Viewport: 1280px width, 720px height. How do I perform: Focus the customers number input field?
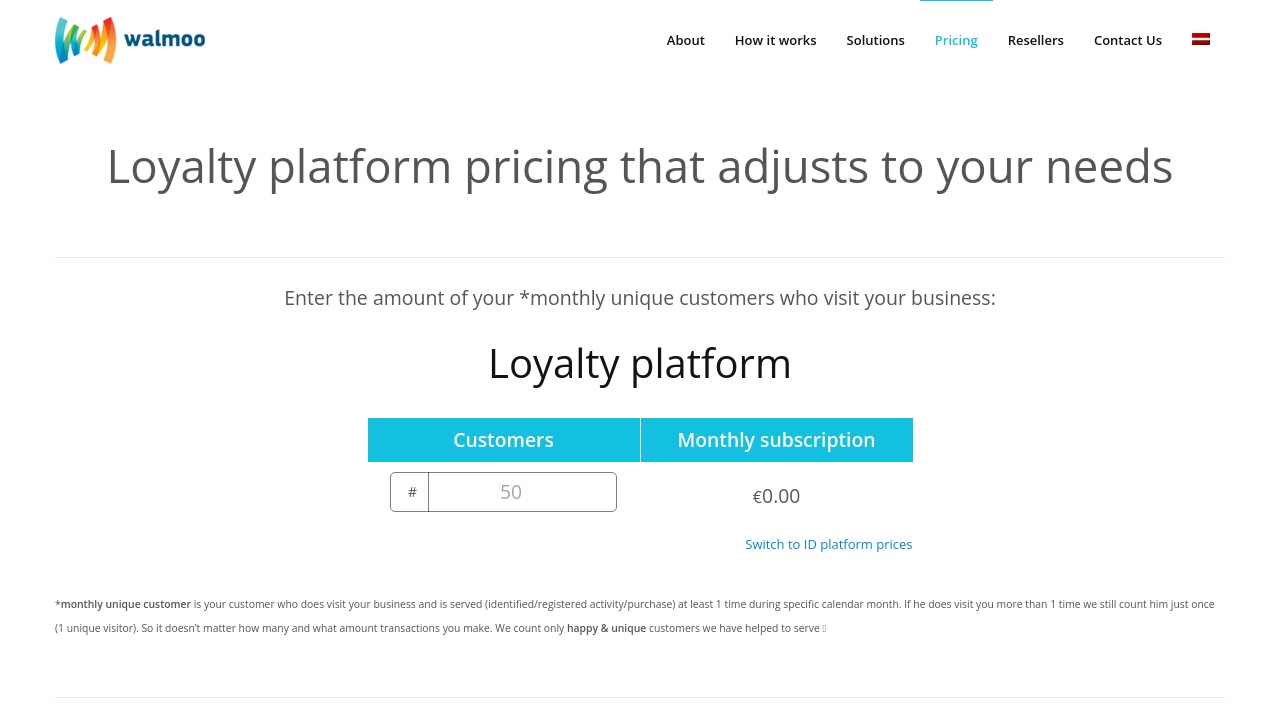[522, 492]
